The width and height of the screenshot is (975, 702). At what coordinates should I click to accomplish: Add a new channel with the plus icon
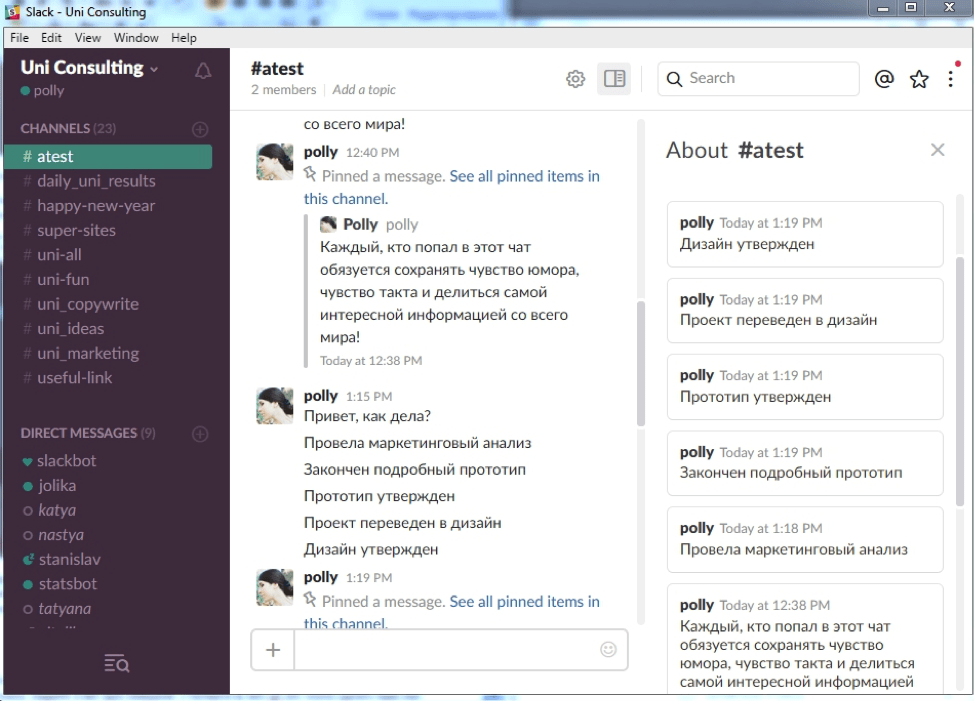[x=199, y=128]
